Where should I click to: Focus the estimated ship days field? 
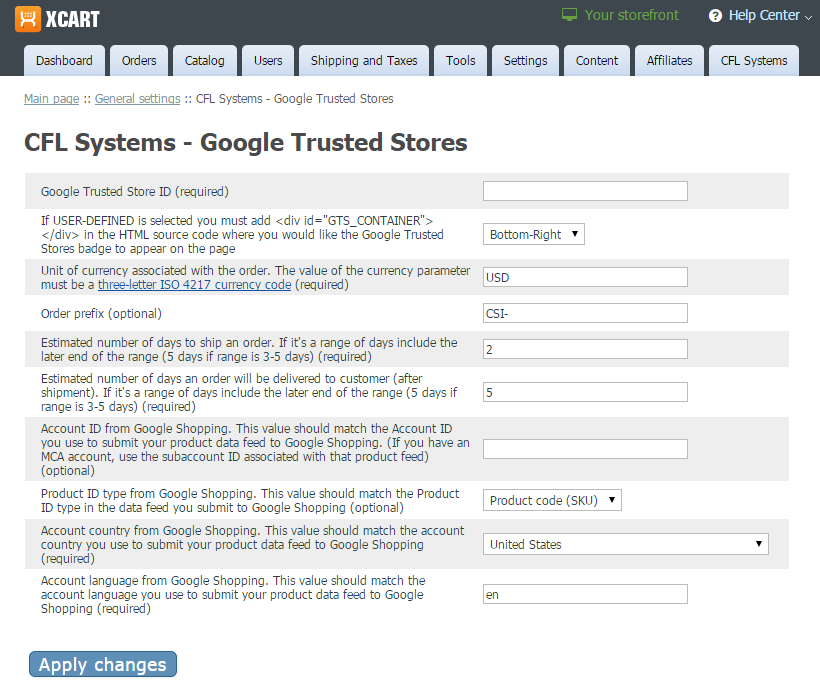click(x=585, y=349)
